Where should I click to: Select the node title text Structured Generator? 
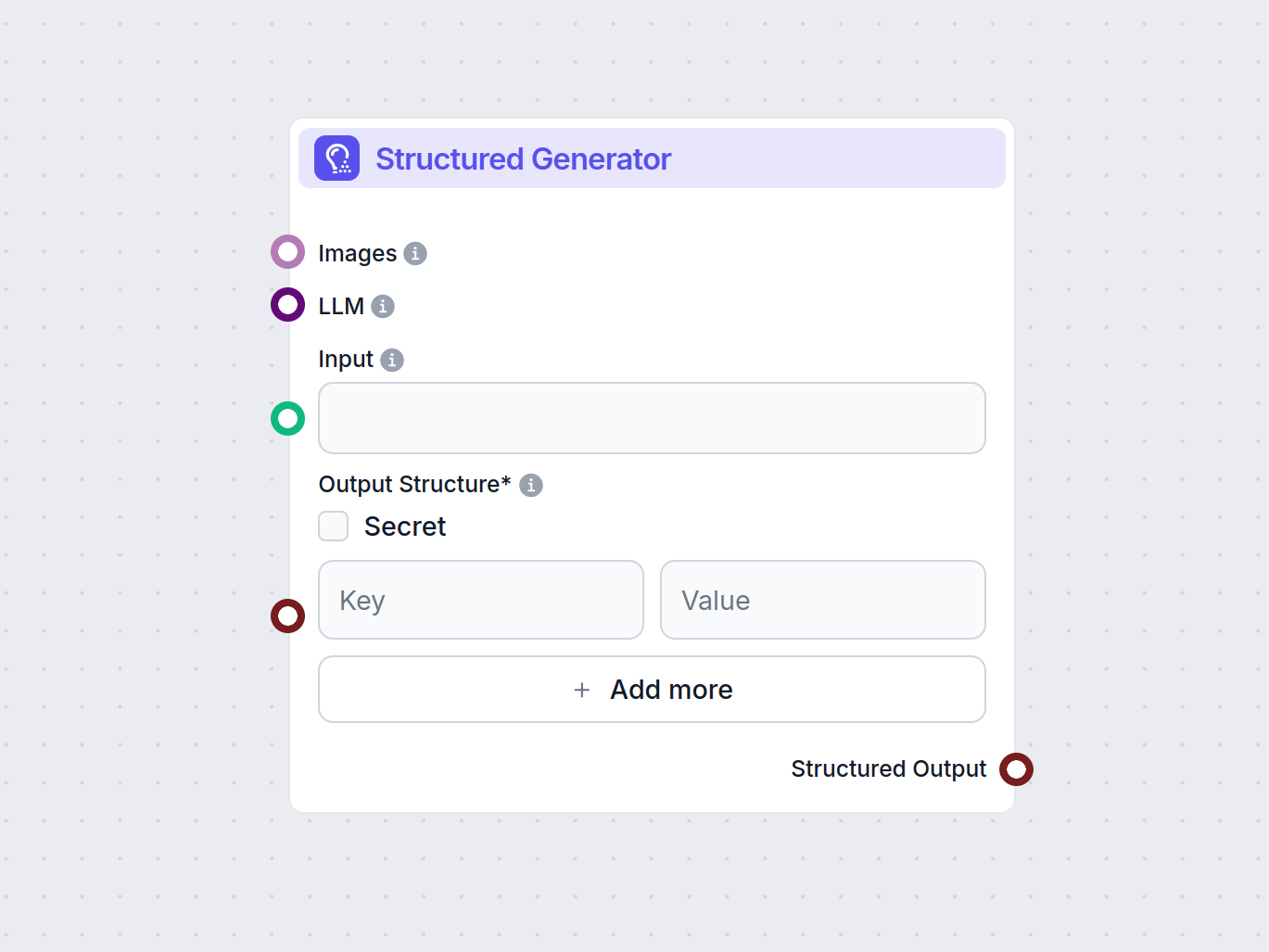click(523, 159)
